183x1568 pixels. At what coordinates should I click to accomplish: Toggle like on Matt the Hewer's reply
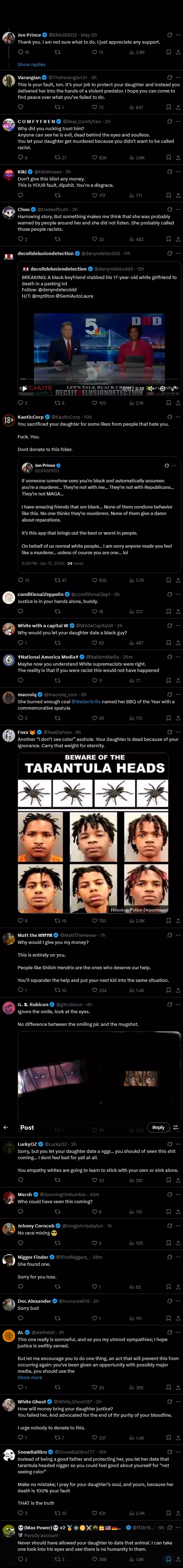tap(98, 990)
